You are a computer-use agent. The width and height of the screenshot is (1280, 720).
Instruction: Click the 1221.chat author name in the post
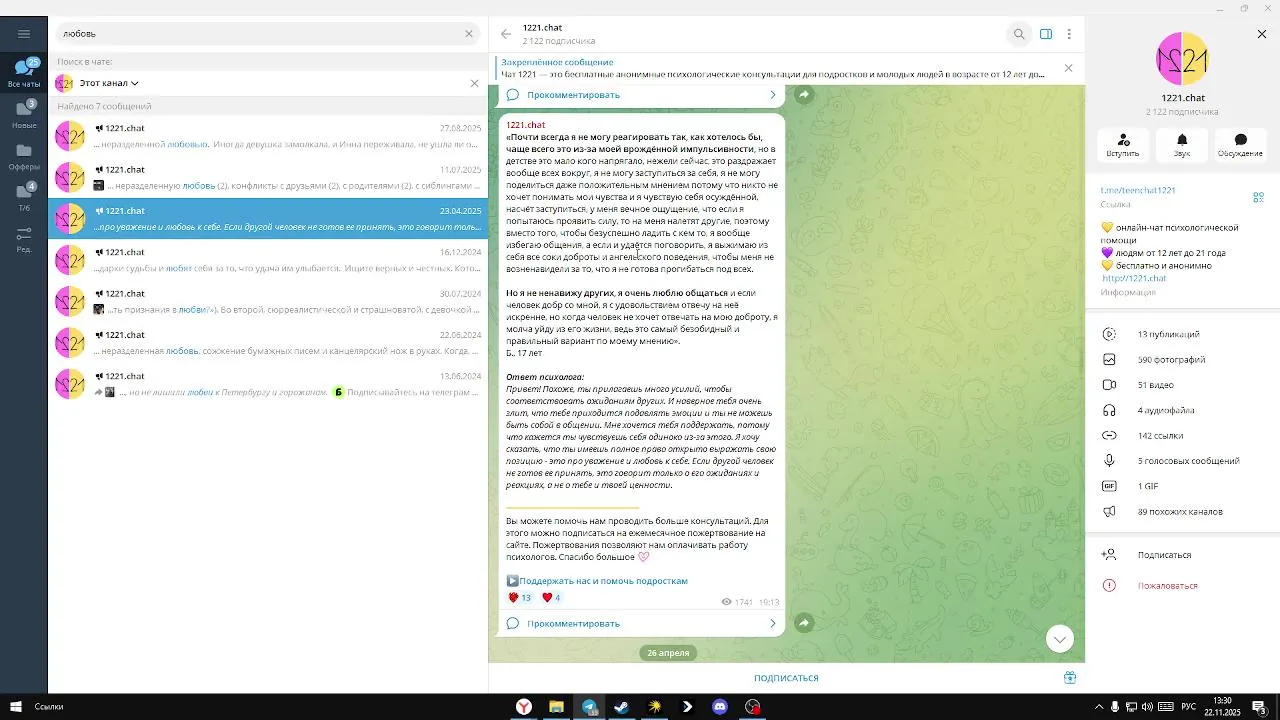click(x=526, y=125)
